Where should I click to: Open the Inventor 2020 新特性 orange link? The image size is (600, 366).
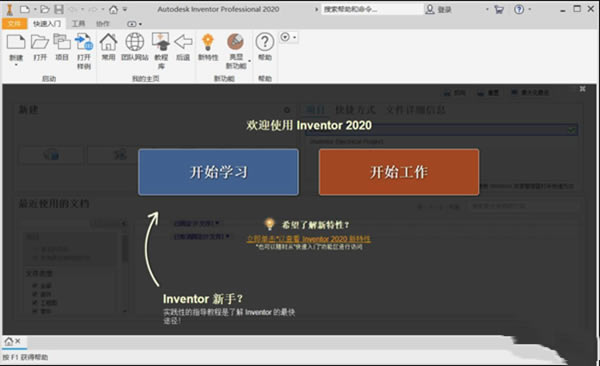point(308,239)
